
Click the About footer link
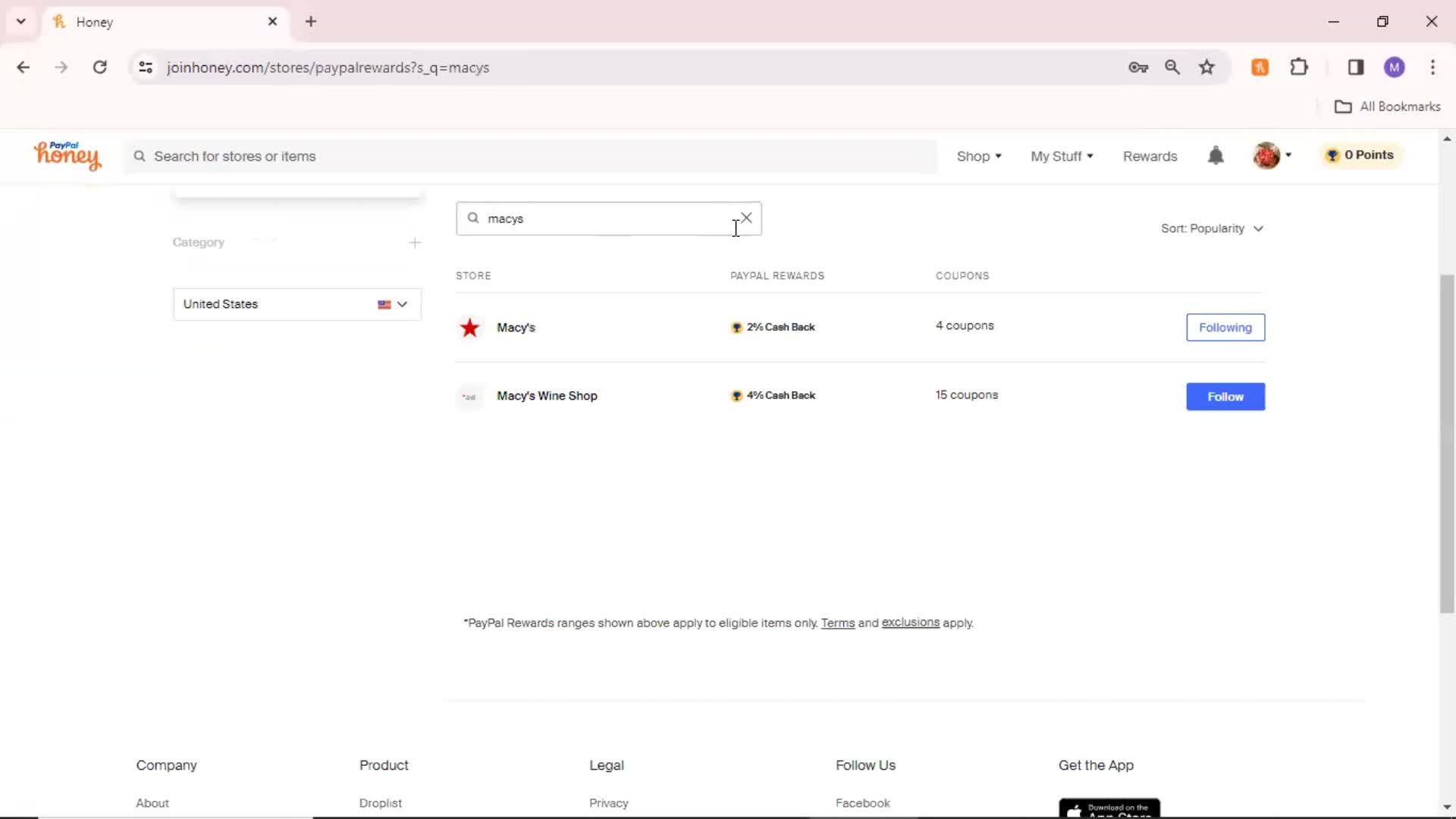[x=152, y=803]
